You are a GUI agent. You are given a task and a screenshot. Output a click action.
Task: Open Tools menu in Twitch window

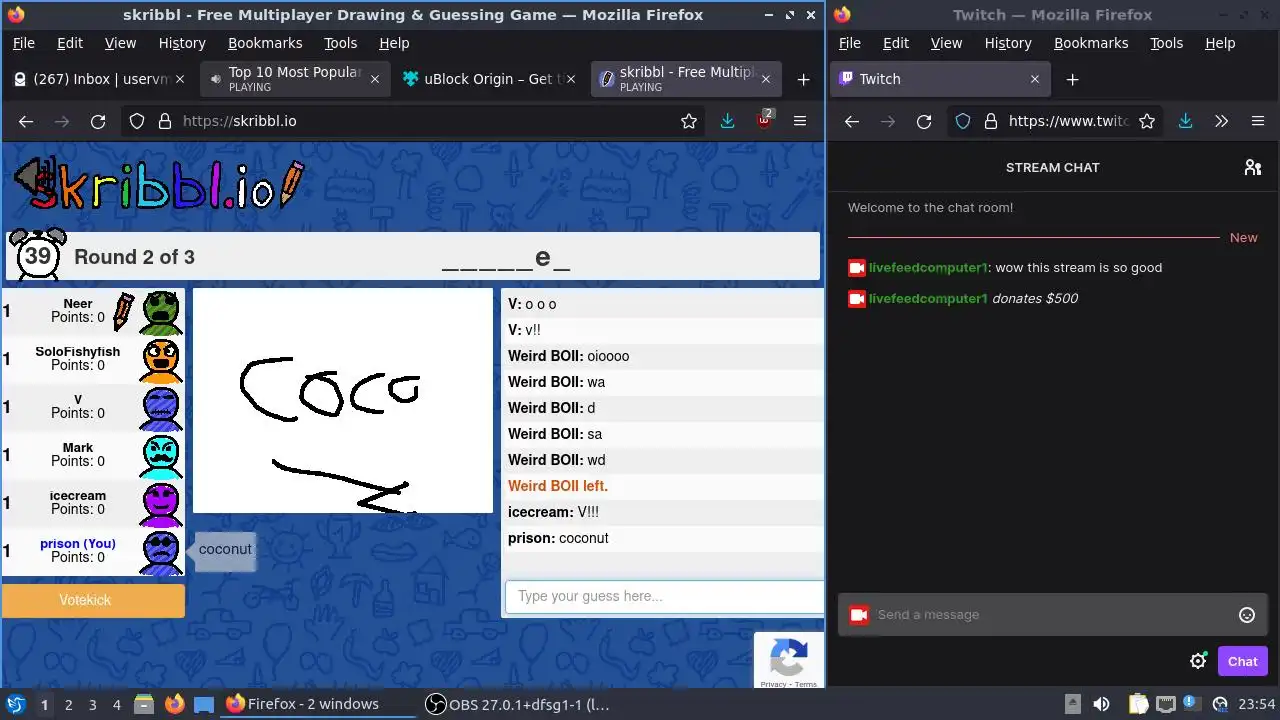(x=1166, y=43)
